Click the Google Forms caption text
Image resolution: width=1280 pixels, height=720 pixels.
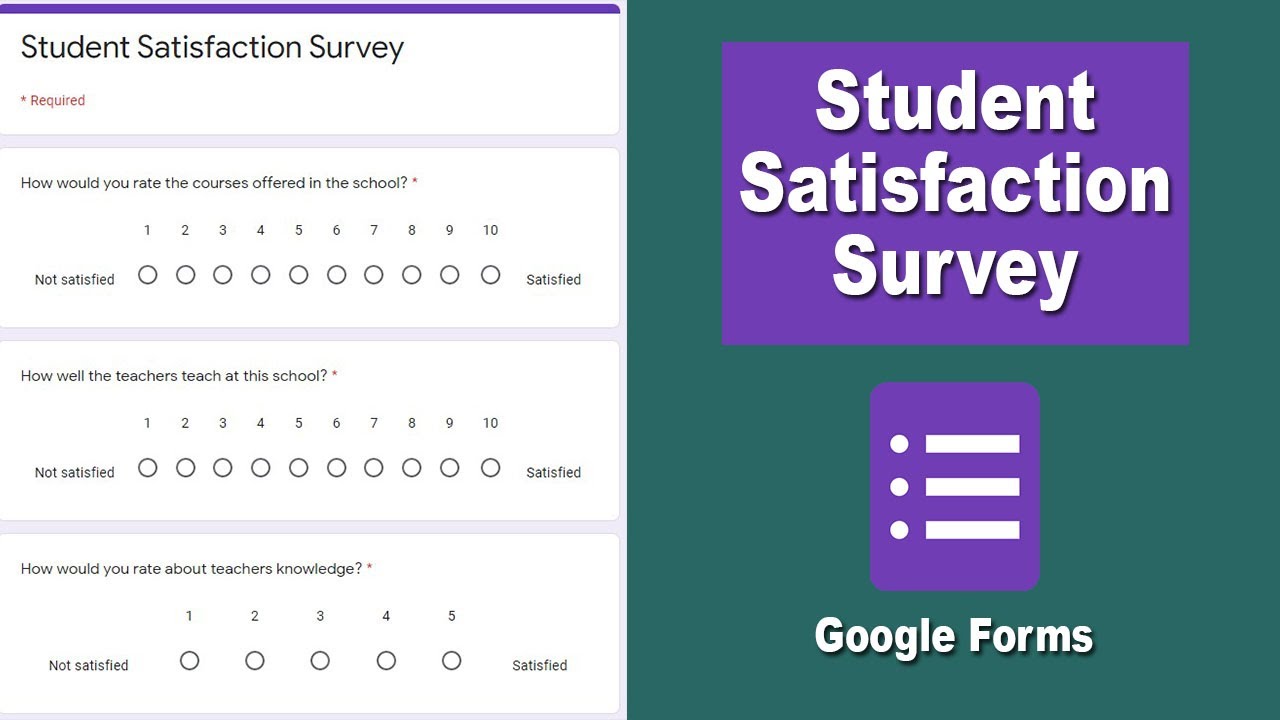(x=954, y=636)
